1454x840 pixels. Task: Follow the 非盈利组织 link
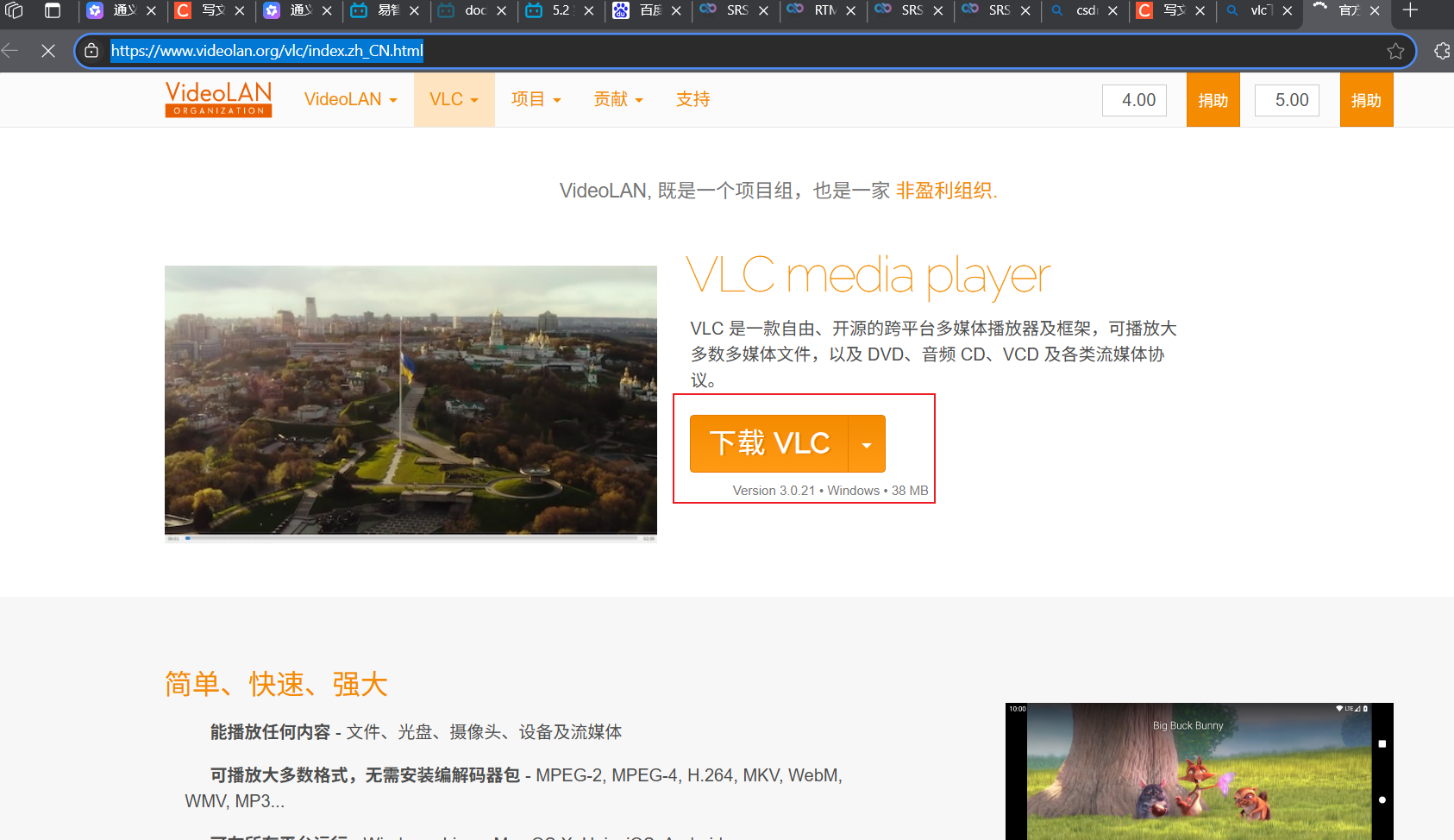(944, 191)
